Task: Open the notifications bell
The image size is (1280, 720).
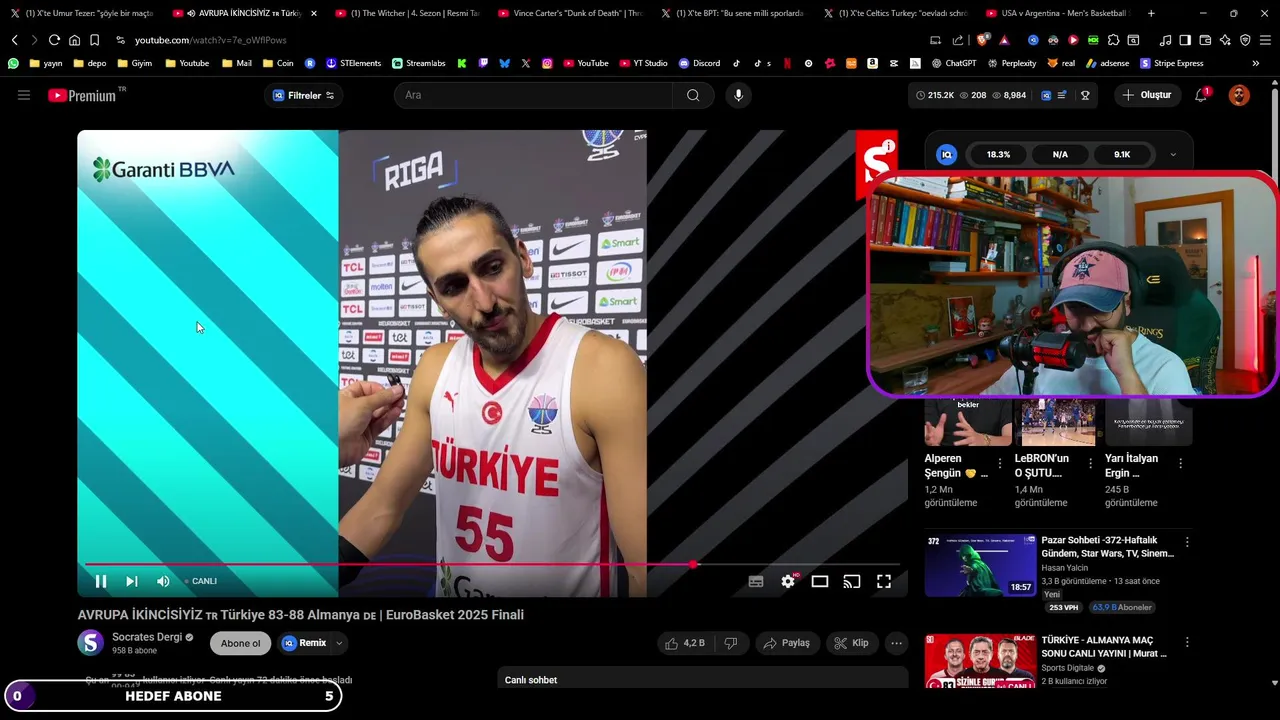Action: (1201, 95)
